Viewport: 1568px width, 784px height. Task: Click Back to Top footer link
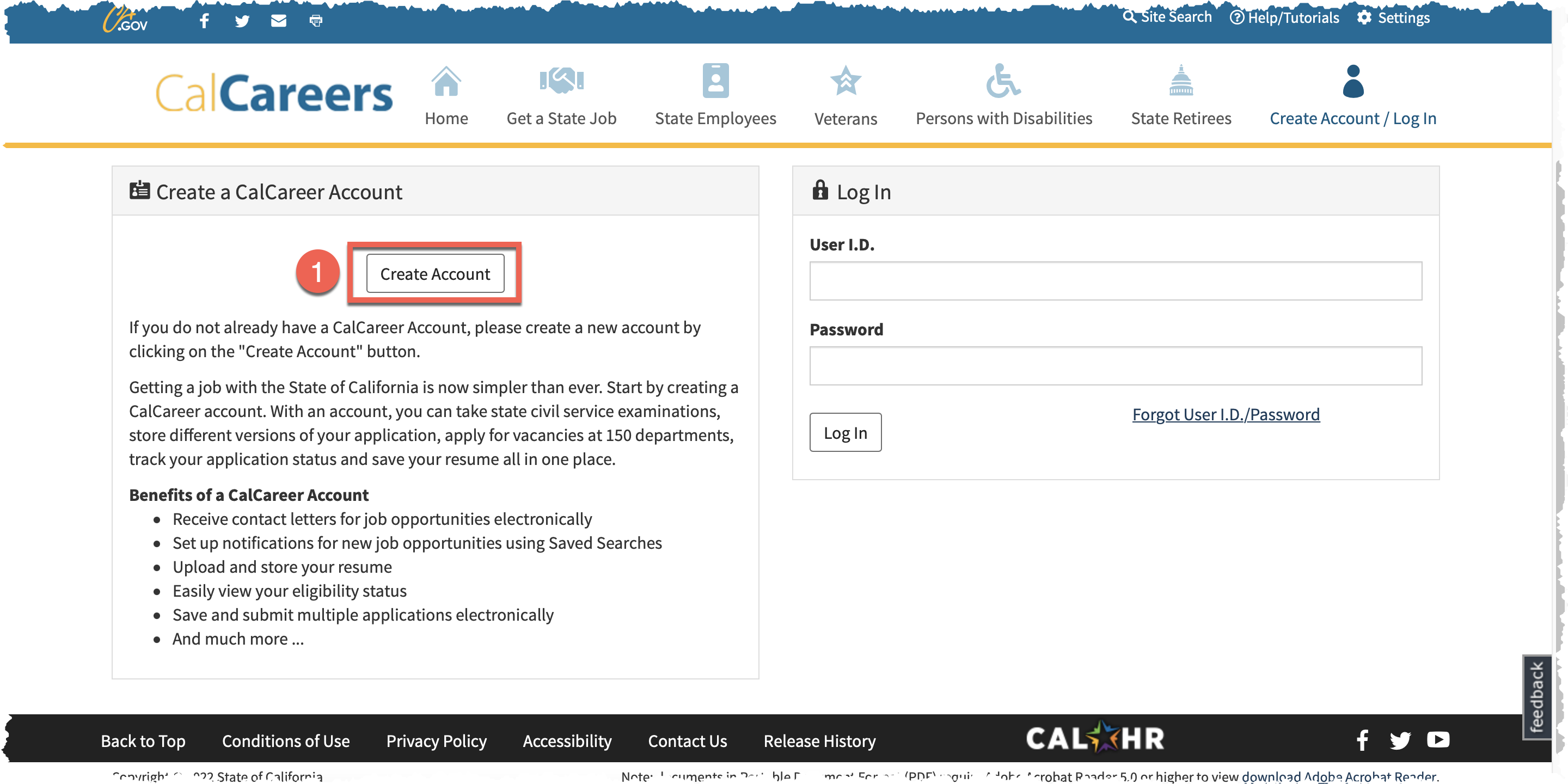pos(143,741)
